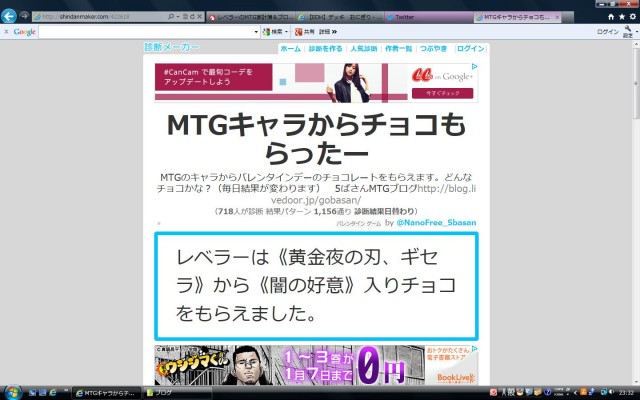Open the 診断を作る navigation item
Screen dimensions: 640x400
(325, 49)
